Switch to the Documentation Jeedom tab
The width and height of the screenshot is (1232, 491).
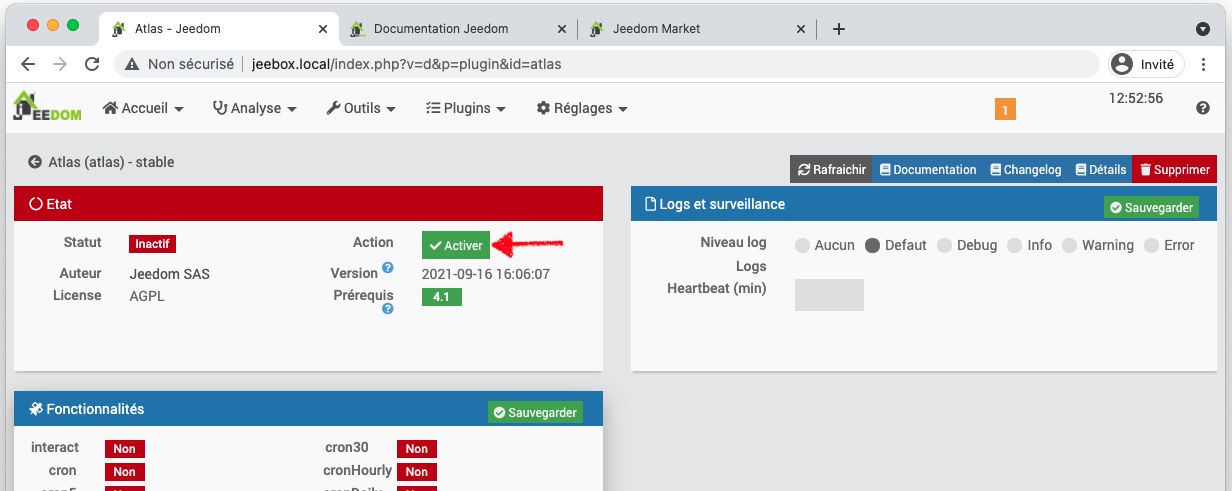pyautogui.click(x=459, y=29)
